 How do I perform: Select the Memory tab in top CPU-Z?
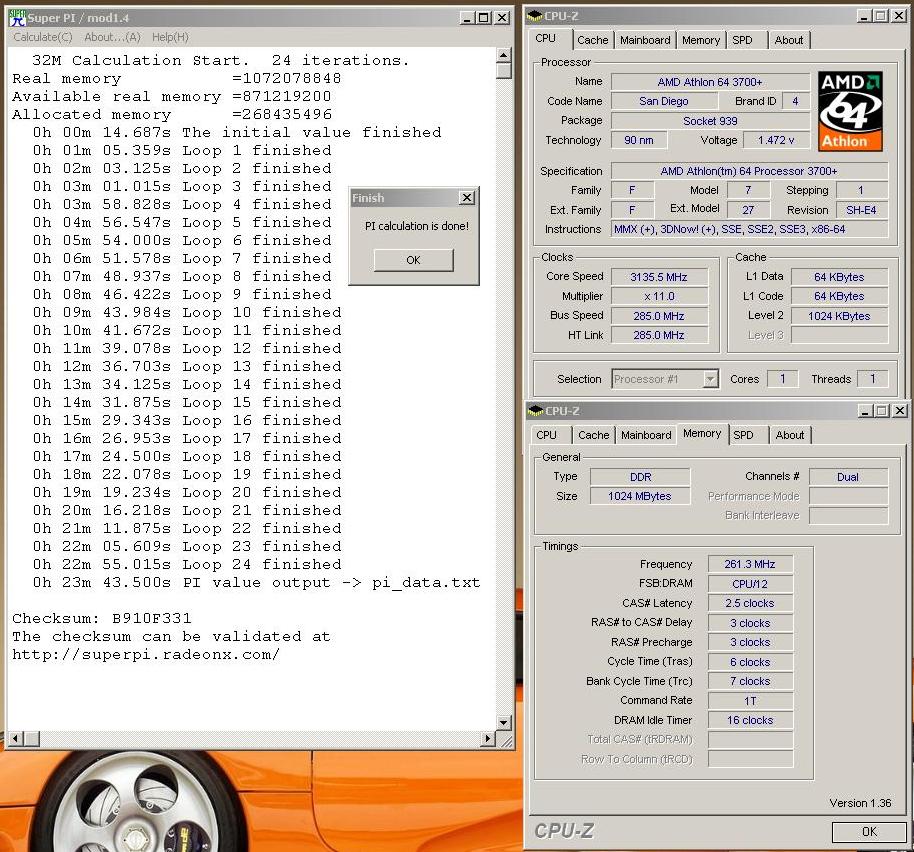coord(701,40)
